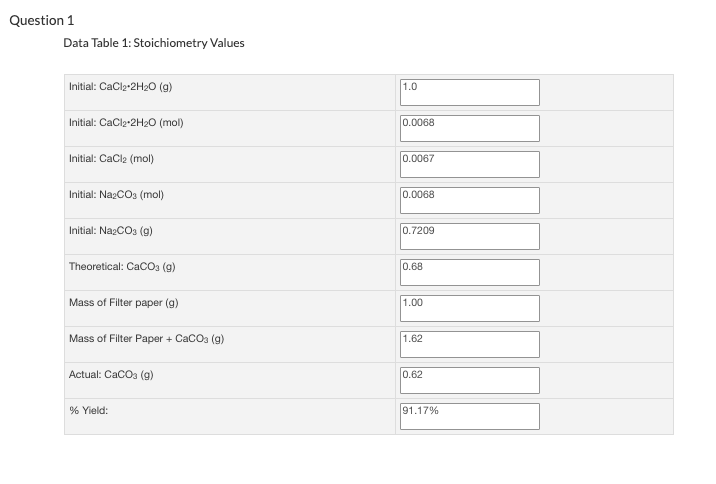Click the Data Table 1 Stoichiometry Values title

coord(154,43)
